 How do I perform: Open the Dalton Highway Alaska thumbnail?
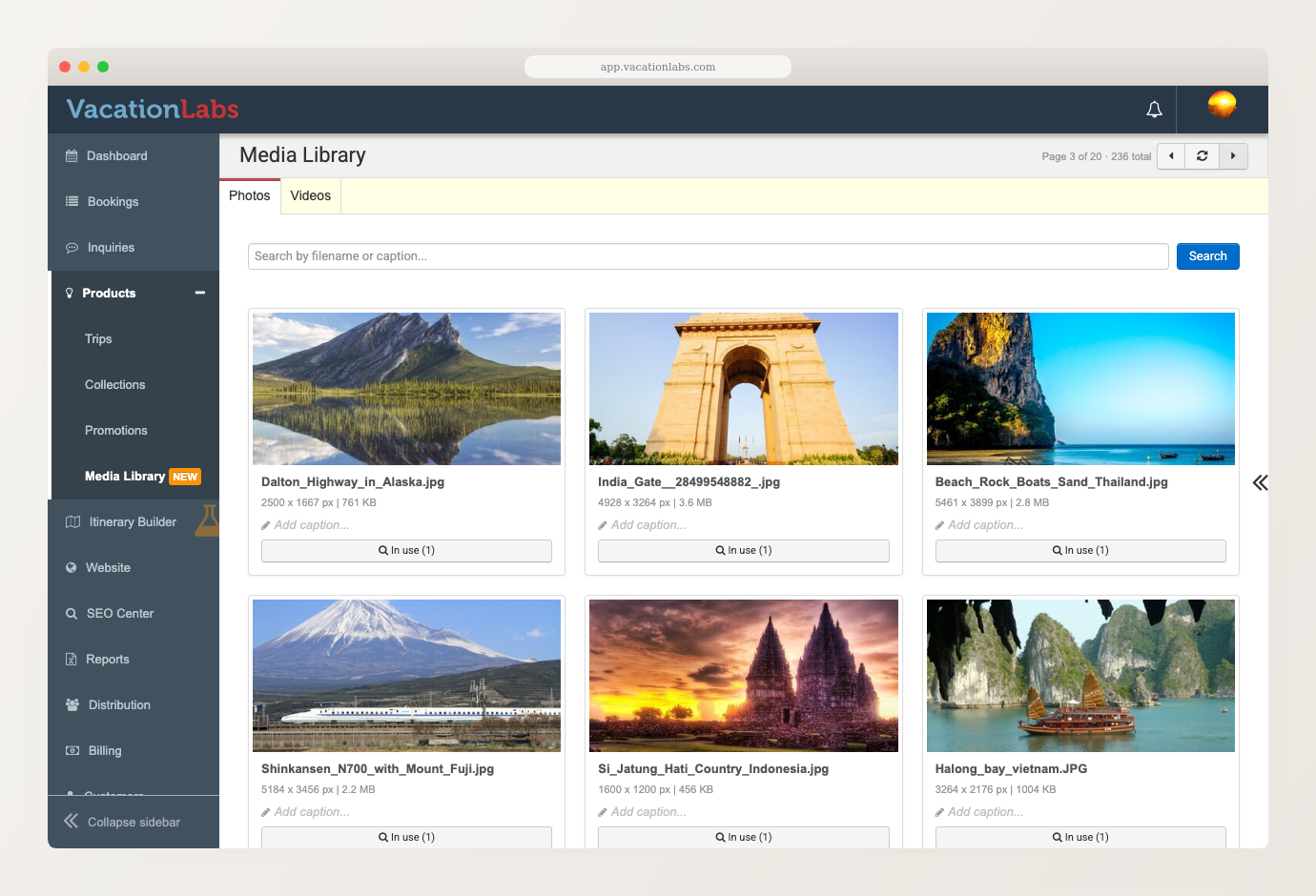coord(406,389)
